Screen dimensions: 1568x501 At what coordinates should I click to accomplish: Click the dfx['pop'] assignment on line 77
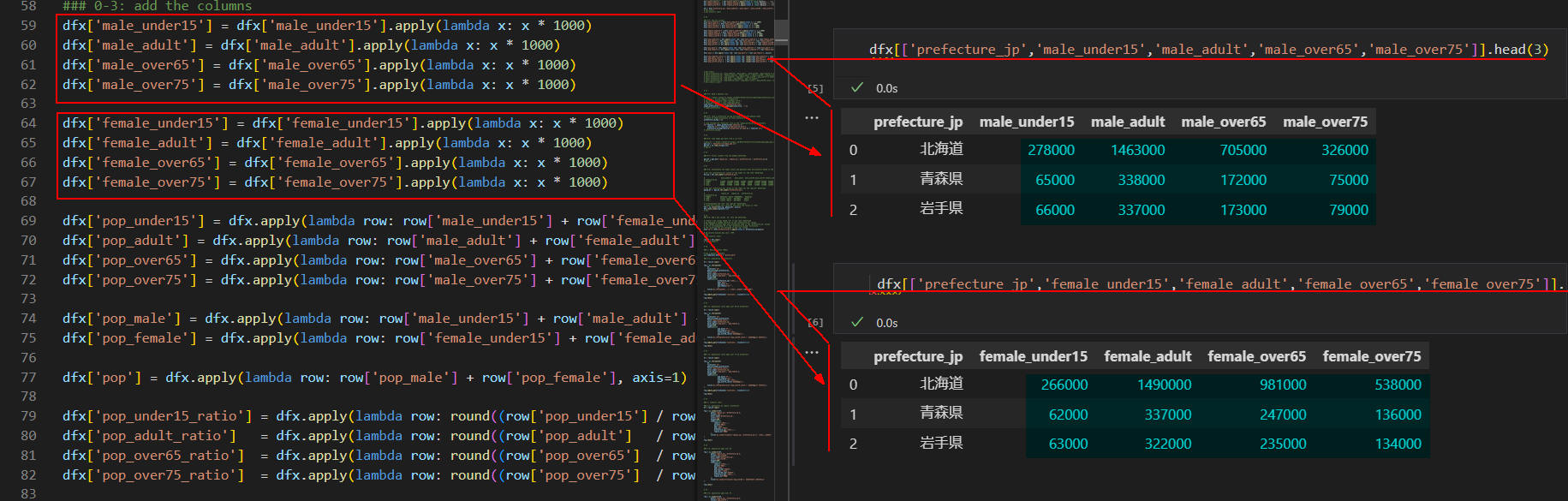[x=374, y=378]
